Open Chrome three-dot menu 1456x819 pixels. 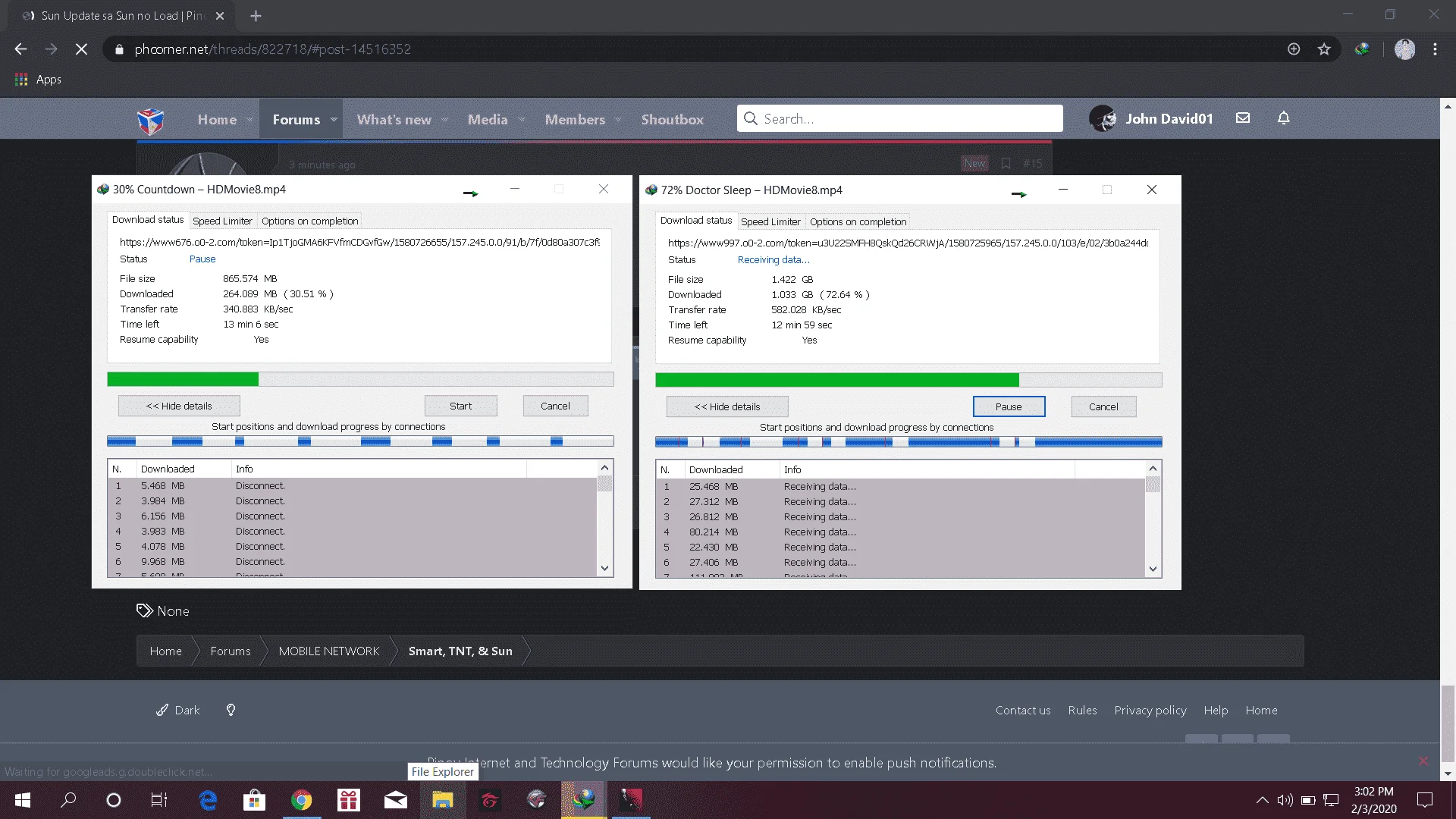[1435, 49]
